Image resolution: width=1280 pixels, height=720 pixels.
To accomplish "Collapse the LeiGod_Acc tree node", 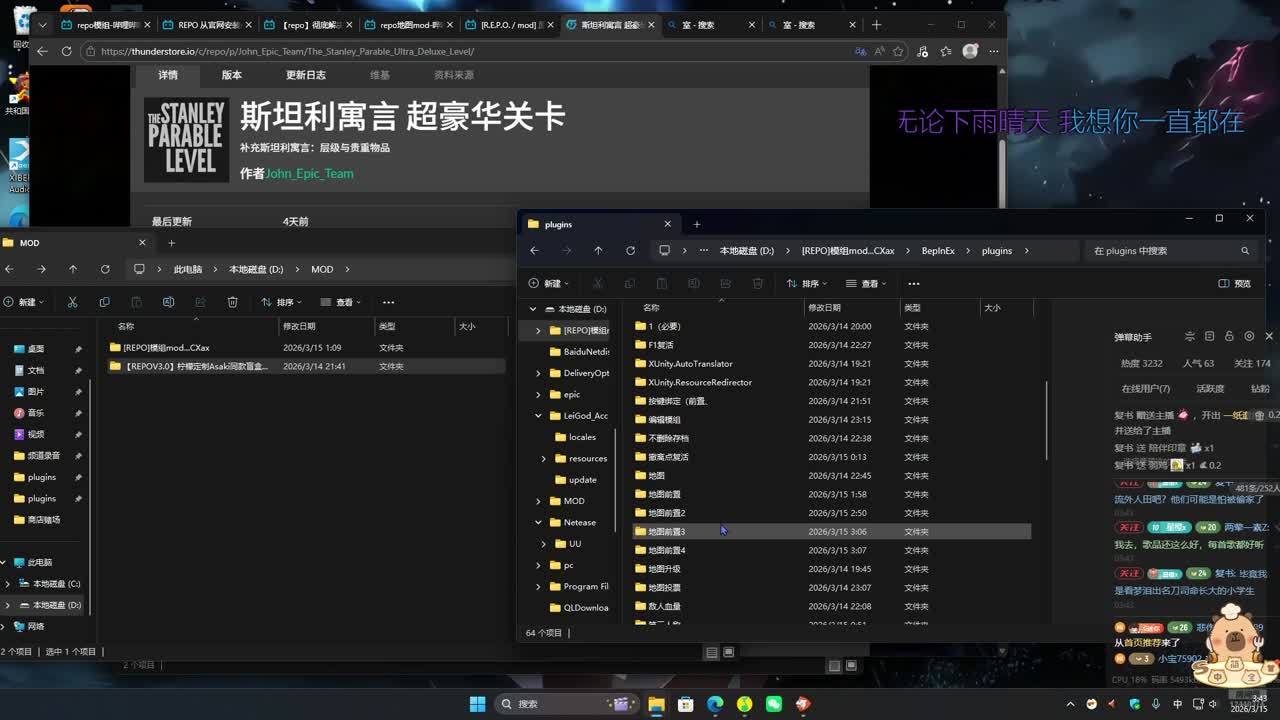I will 538,416.
